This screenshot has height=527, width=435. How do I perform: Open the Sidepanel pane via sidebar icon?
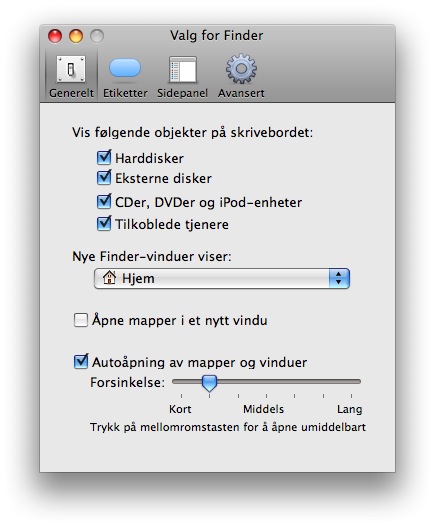tap(183, 70)
